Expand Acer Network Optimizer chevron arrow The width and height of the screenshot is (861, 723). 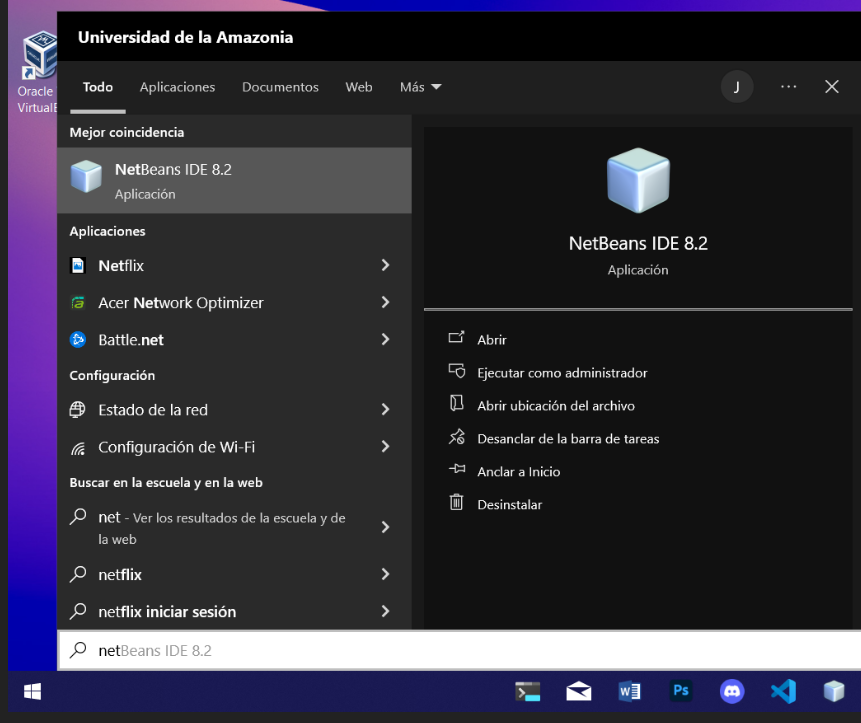(x=385, y=302)
